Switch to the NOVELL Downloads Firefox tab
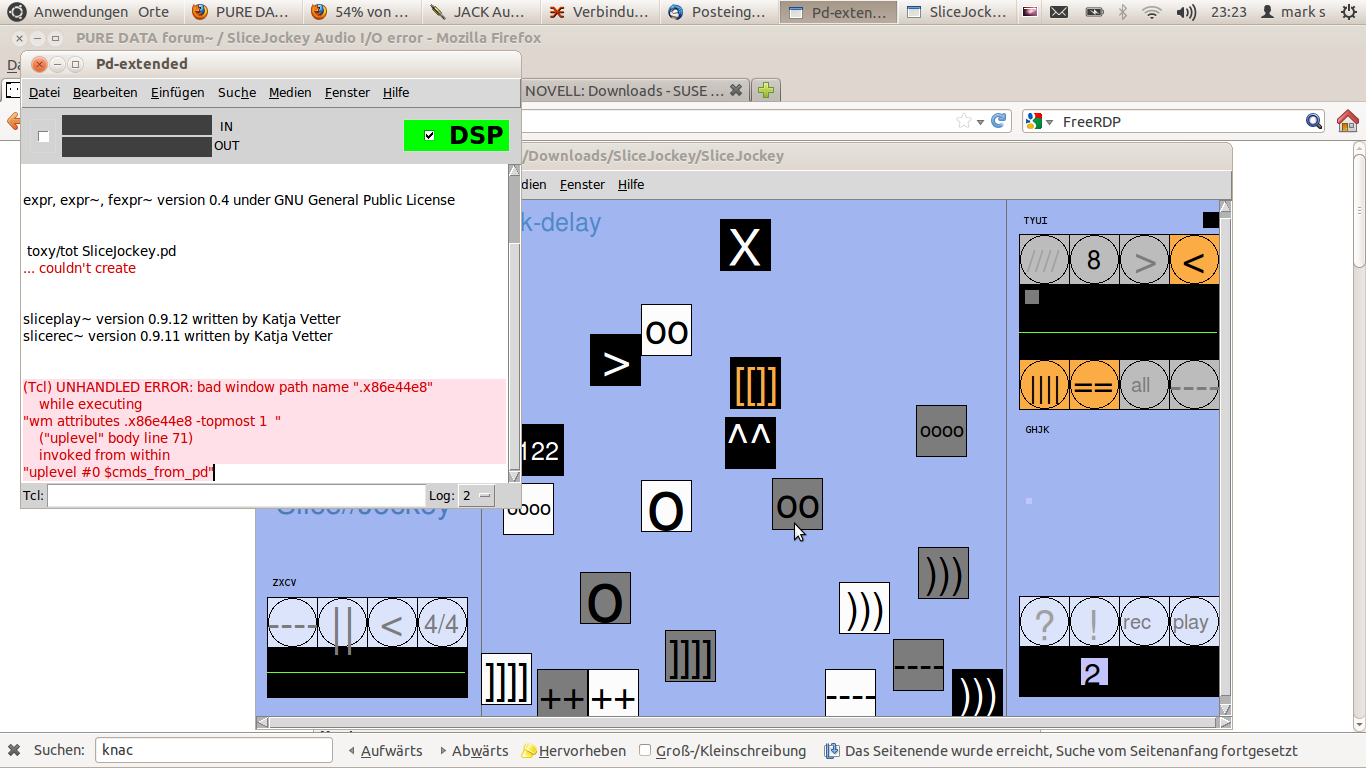This screenshot has width=1366, height=768. 633,90
